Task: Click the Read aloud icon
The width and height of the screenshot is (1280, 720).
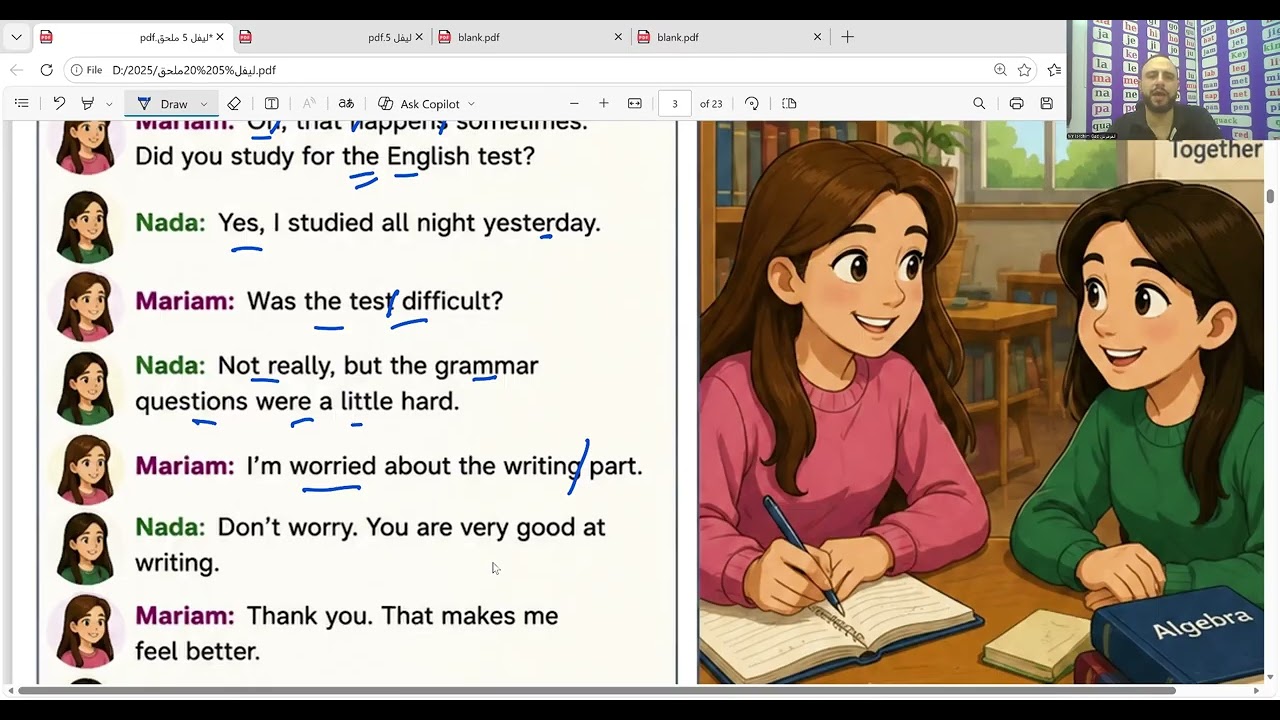Action: pyautogui.click(x=309, y=103)
